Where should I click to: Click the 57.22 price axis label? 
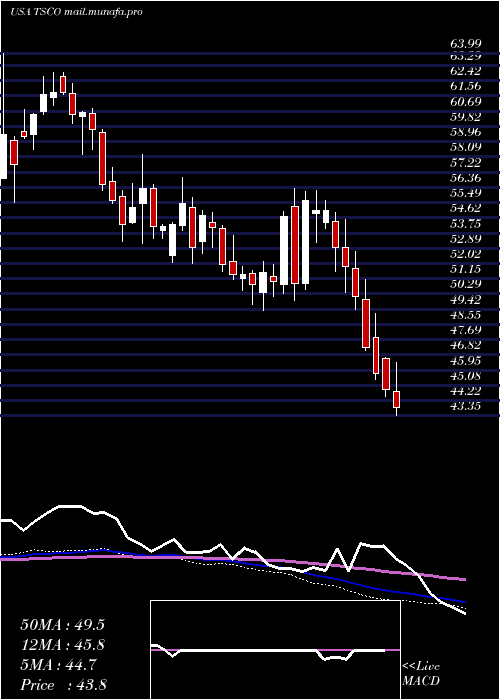coord(466,162)
